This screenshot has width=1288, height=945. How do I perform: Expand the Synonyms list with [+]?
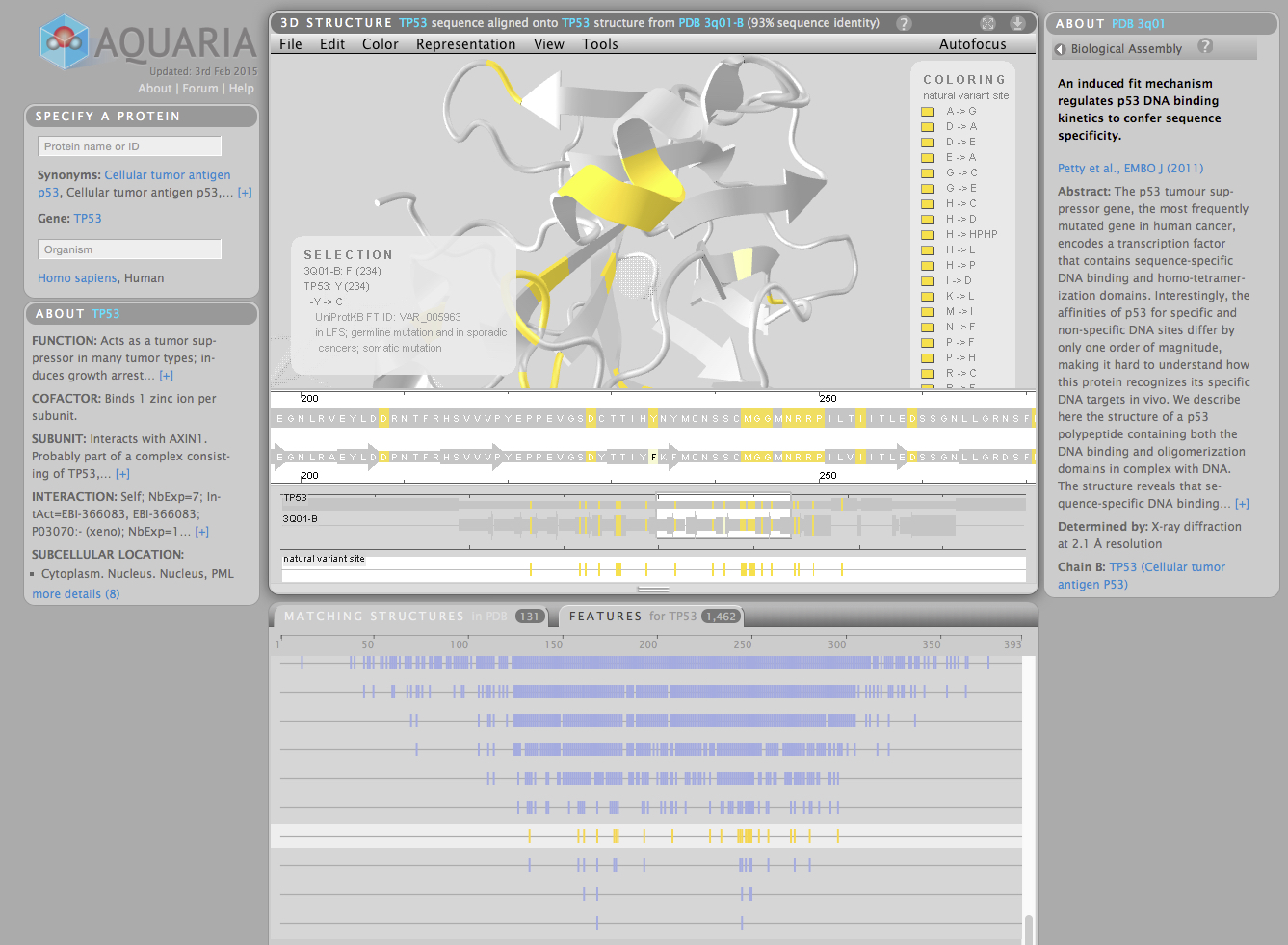pos(245,193)
